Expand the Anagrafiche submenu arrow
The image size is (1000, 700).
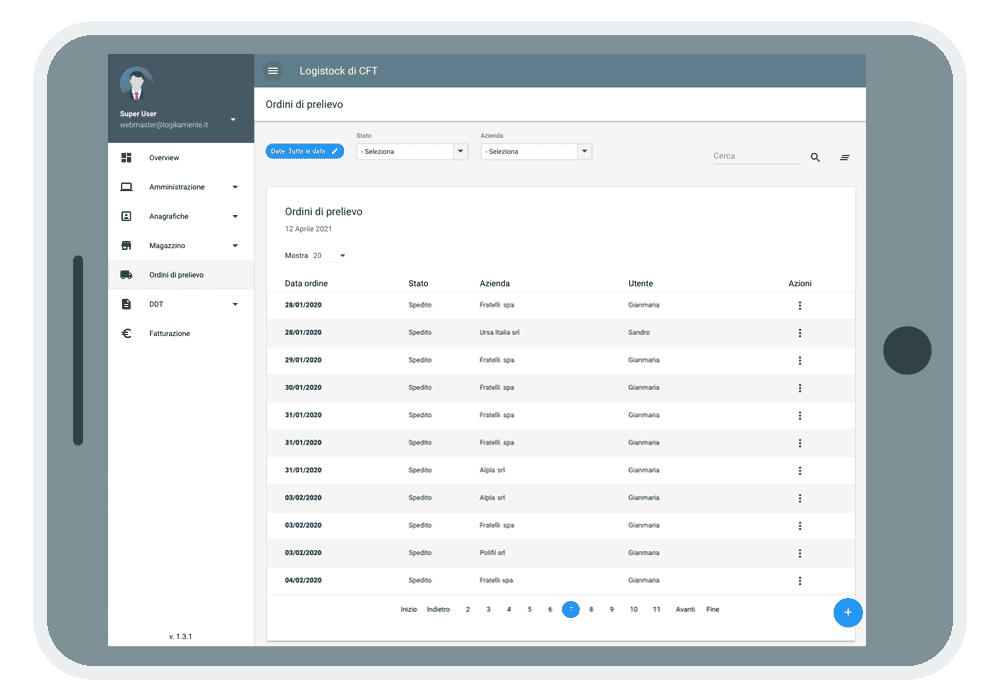(235, 216)
